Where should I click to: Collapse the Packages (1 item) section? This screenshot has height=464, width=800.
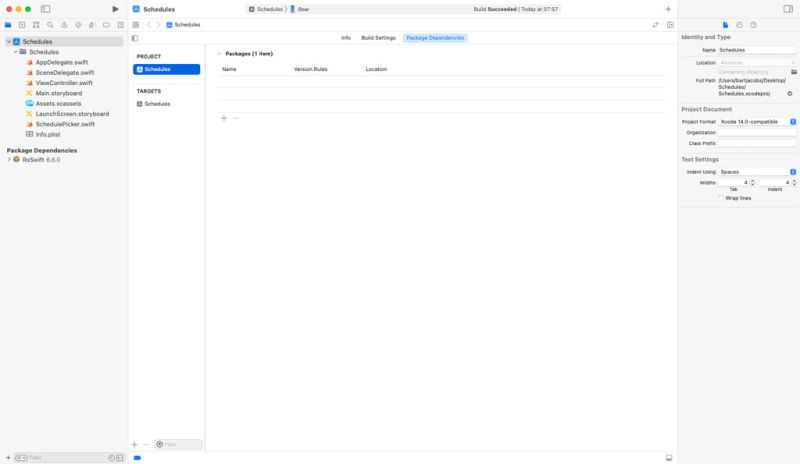pyautogui.click(x=219, y=54)
